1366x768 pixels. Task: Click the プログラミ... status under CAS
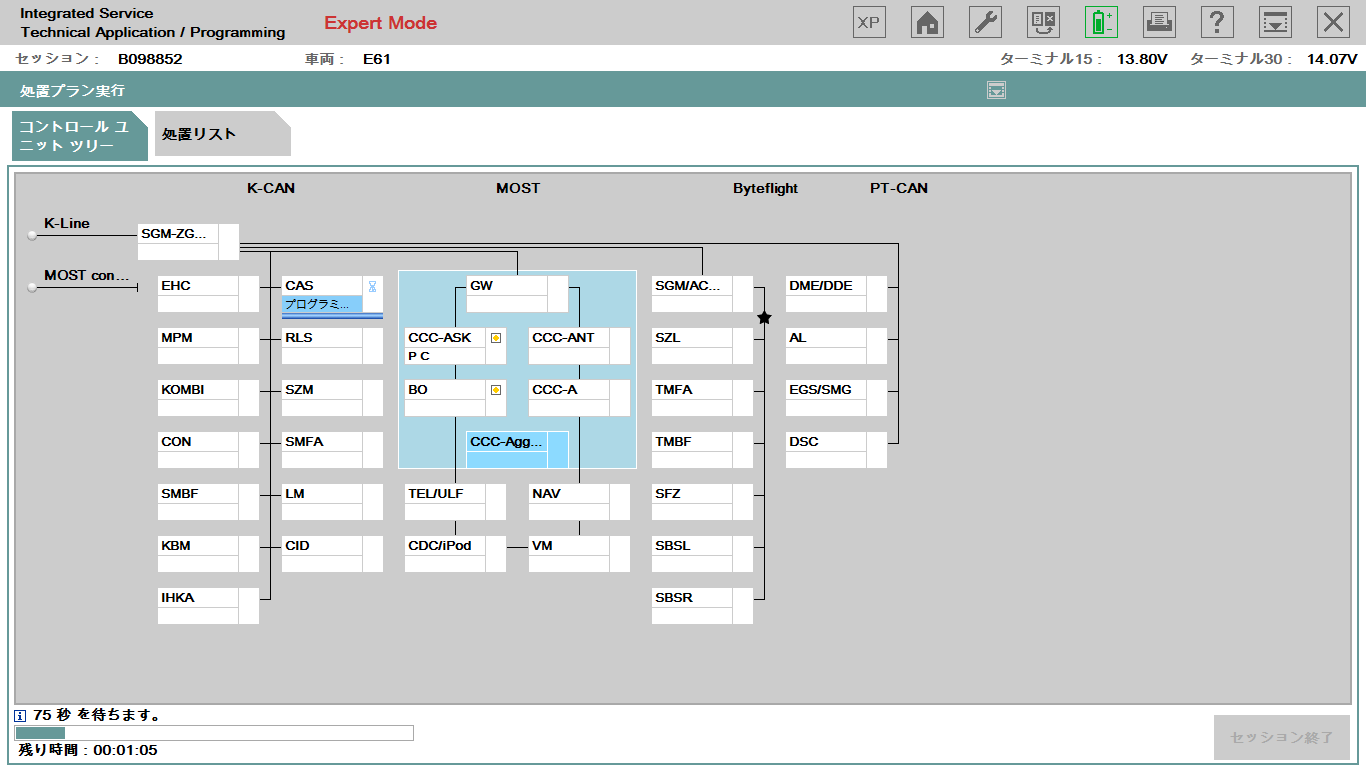pyautogui.click(x=322, y=304)
